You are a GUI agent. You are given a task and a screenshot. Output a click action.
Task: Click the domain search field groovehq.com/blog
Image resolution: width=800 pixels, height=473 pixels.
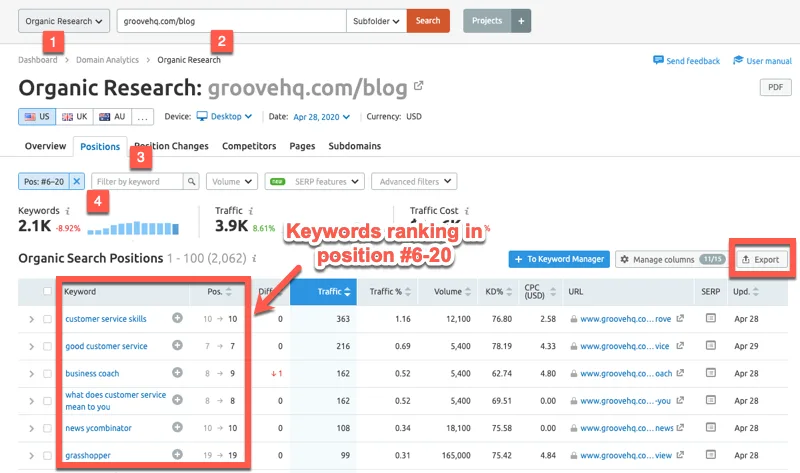(232, 21)
